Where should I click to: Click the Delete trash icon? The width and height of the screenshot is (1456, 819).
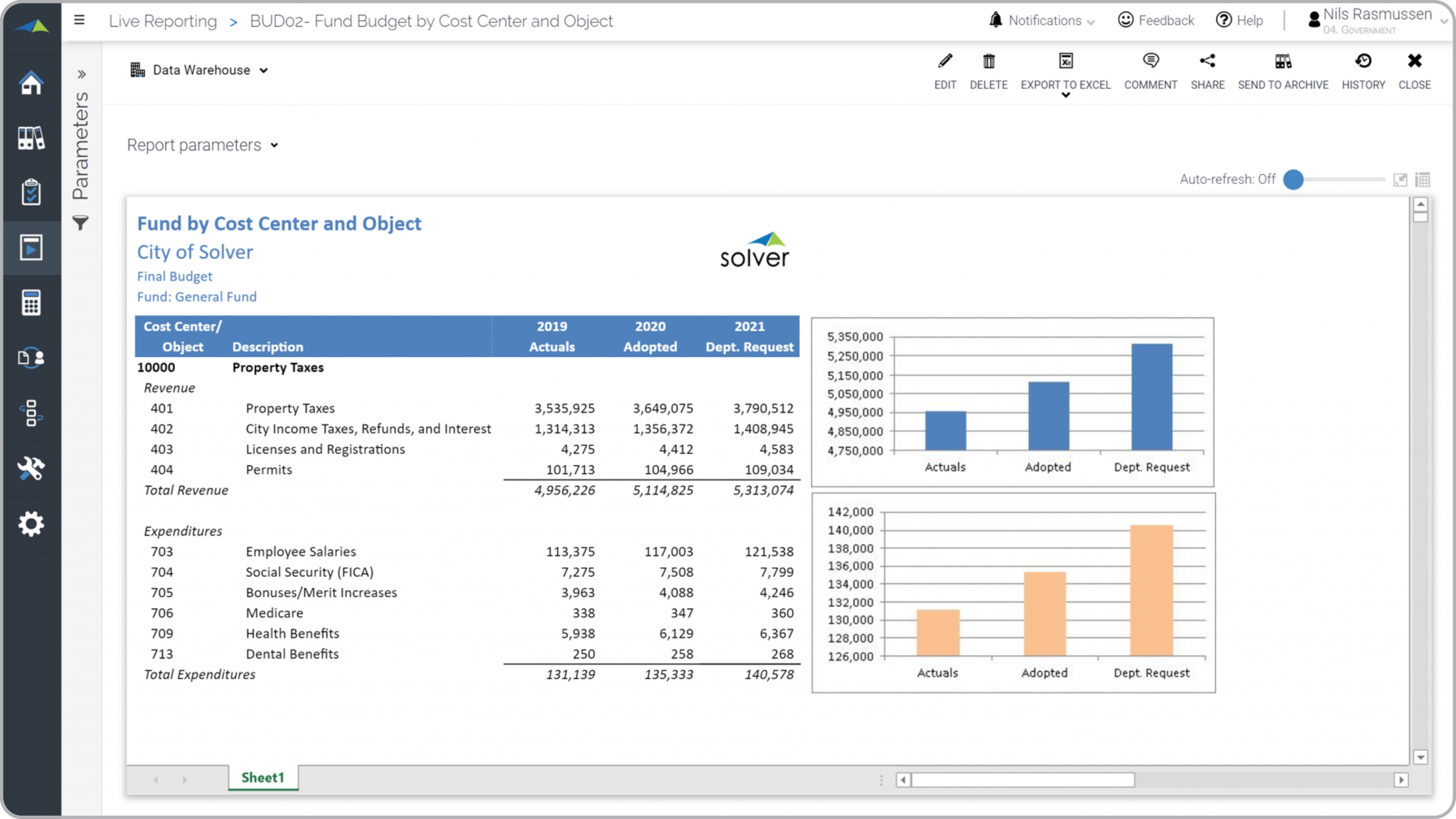[988, 61]
